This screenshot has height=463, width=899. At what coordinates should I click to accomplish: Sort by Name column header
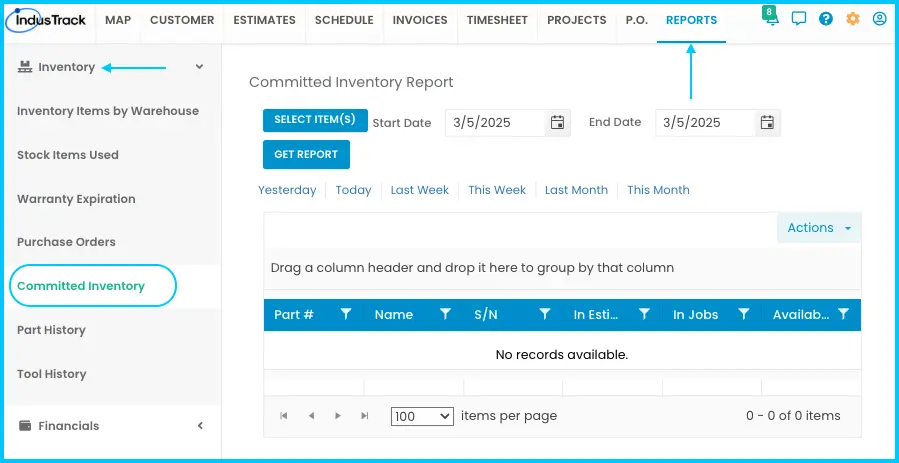click(393, 315)
